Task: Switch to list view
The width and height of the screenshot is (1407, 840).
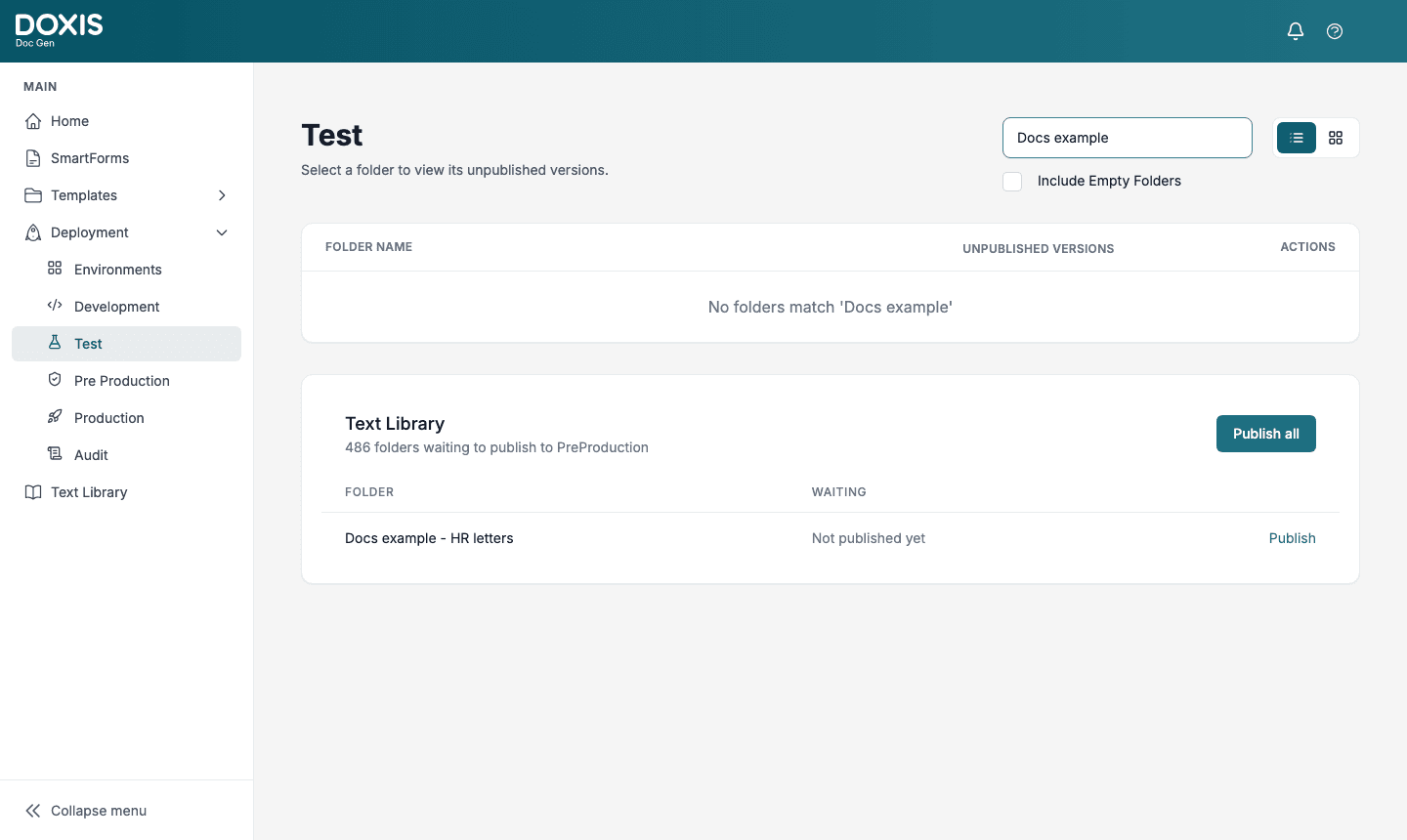Action: [1297, 138]
